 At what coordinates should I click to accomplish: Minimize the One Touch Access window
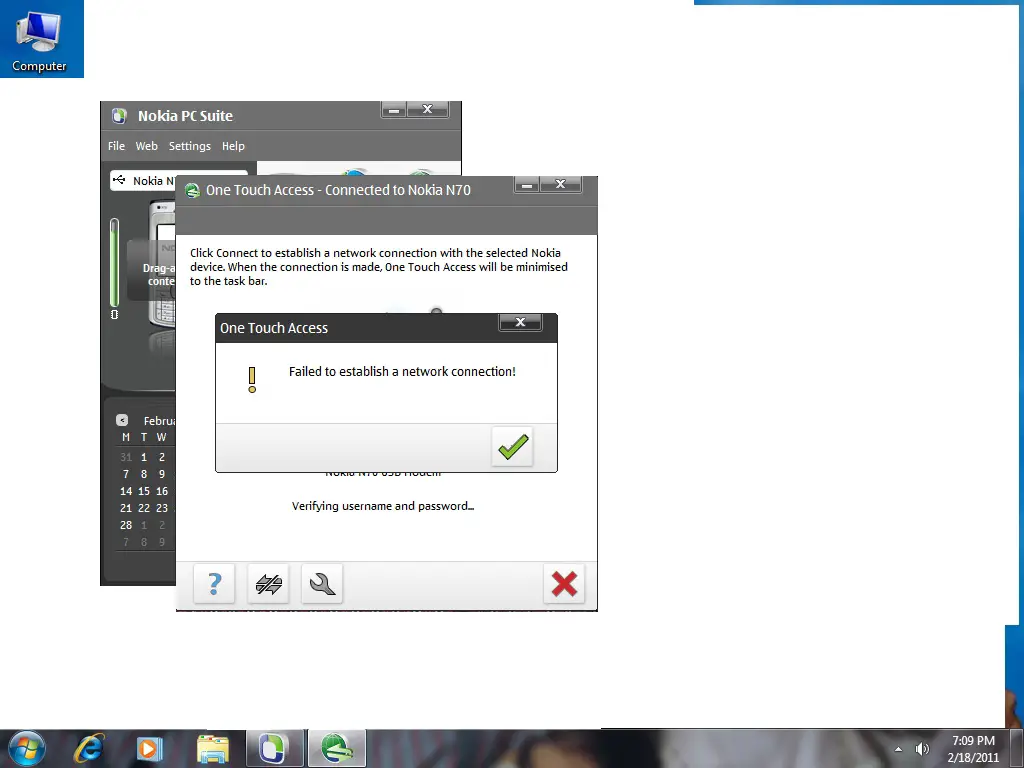pyautogui.click(x=527, y=185)
